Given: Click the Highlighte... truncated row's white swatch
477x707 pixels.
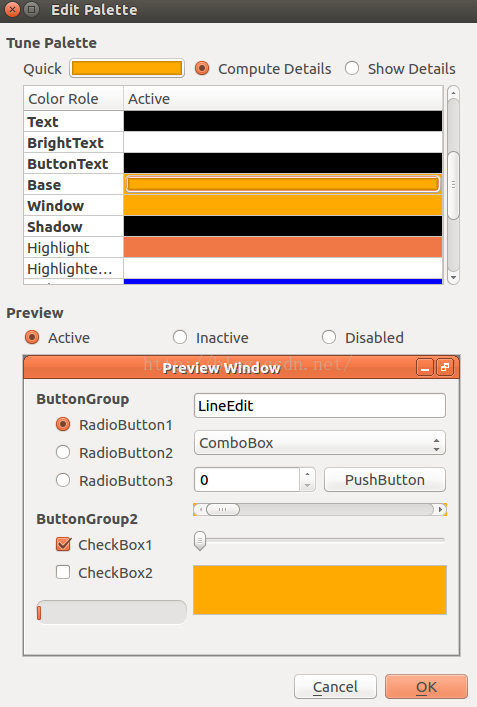Looking at the screenshot, I should [283, 268].
